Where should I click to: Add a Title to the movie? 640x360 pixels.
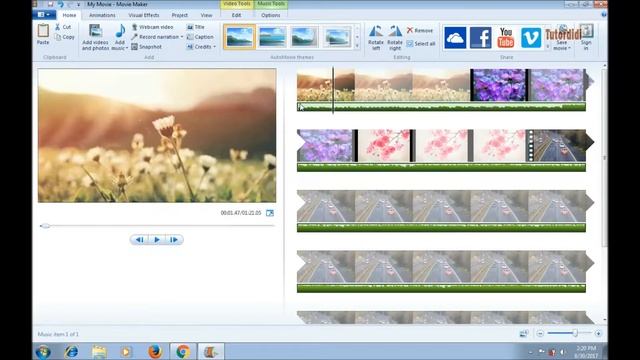coord(196,27)
